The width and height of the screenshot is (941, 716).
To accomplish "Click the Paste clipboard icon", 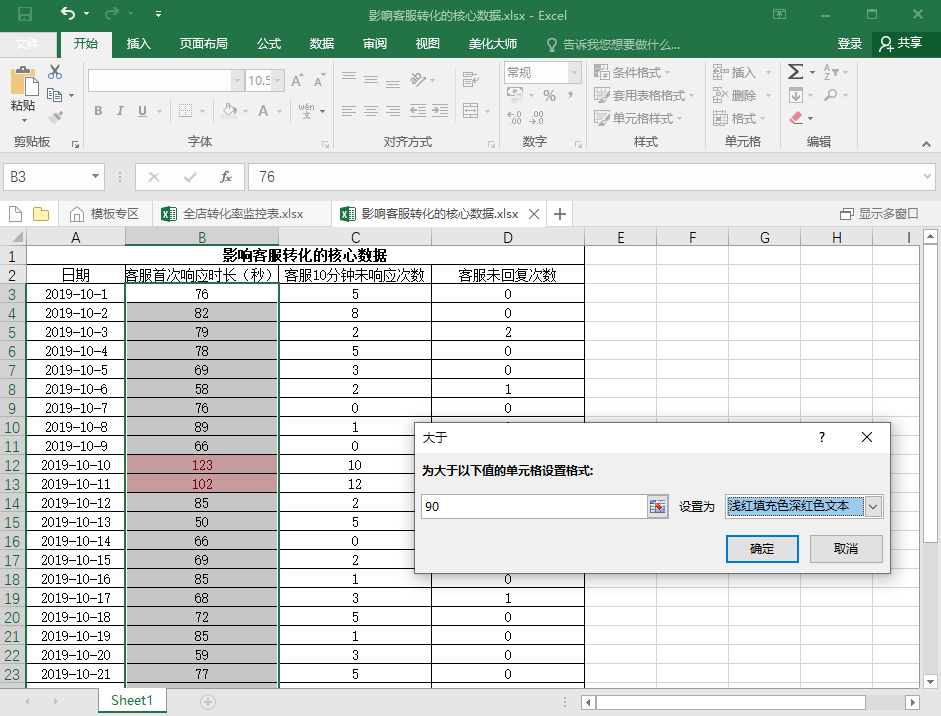I will (x=24, y=83).
